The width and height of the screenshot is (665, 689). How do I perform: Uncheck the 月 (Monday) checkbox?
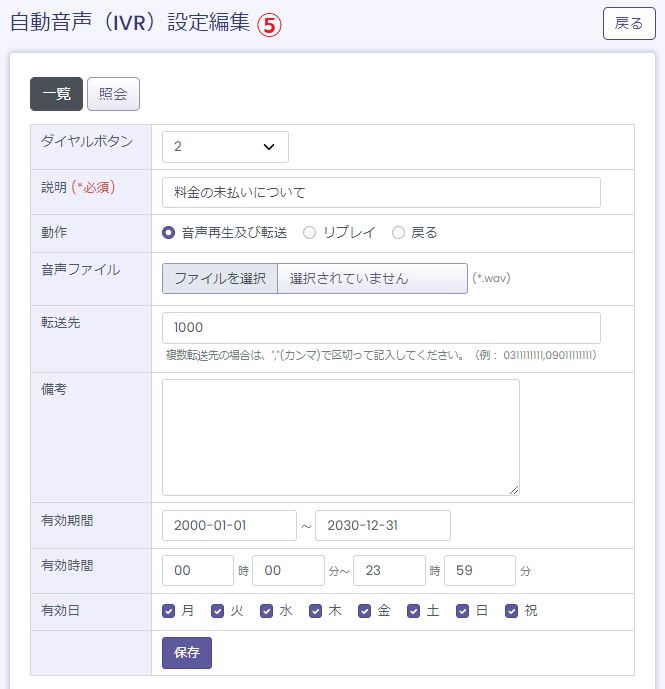click(169, 611)
